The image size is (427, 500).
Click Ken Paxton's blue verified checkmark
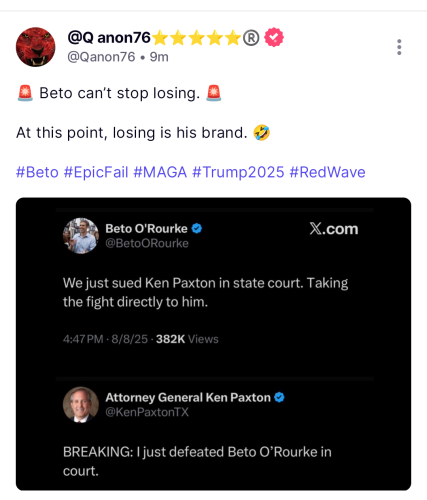pos(279,397)
